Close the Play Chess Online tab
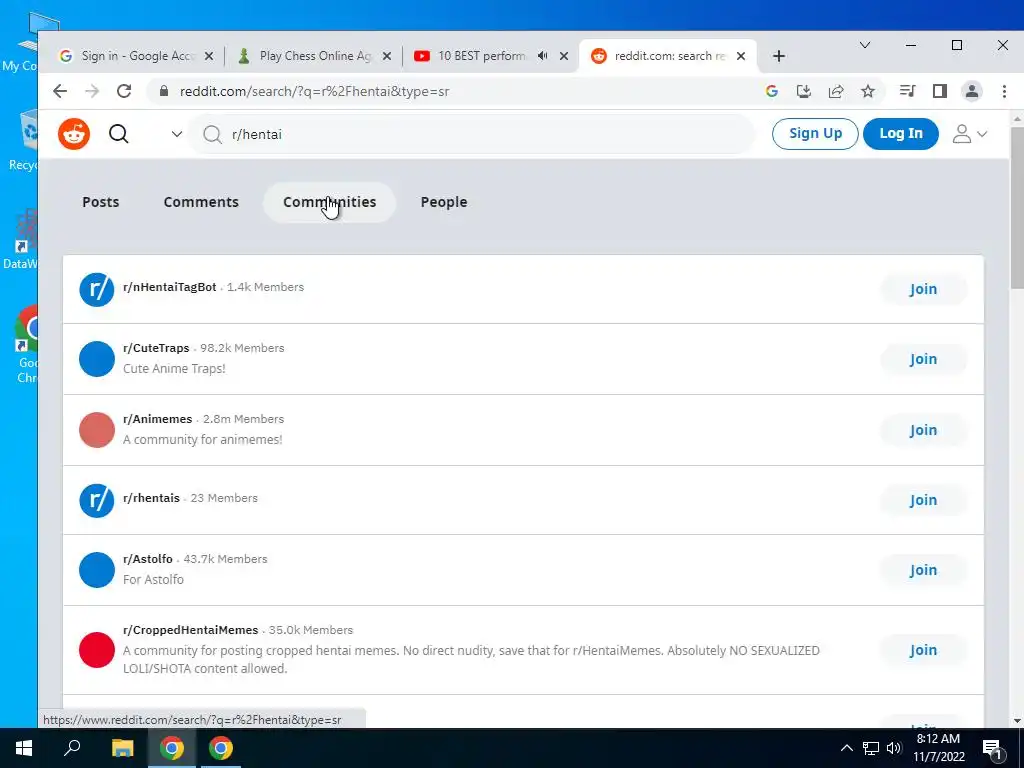Image resolution: width=1024 pixels, height=768 pixels. click(x=387, y=56)
